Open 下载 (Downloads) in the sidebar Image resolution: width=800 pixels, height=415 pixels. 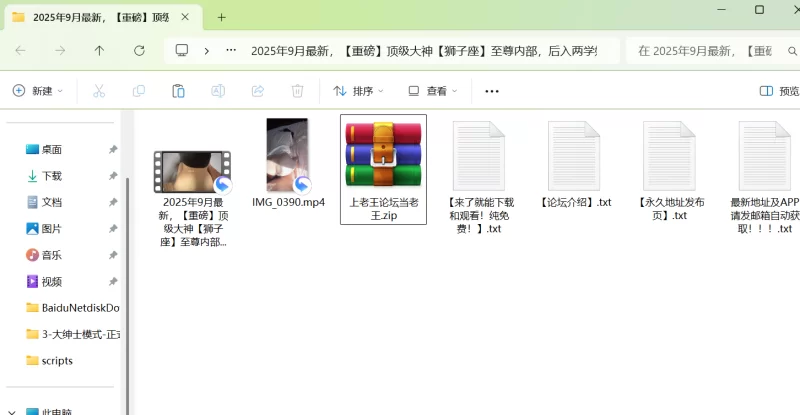51,176
